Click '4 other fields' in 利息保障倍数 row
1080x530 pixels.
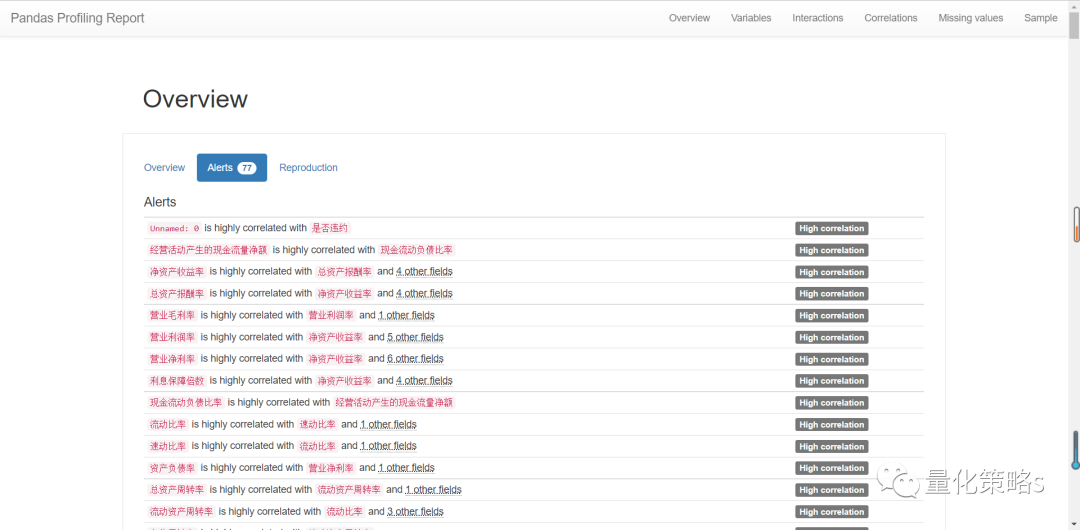(x=424, y=380)
